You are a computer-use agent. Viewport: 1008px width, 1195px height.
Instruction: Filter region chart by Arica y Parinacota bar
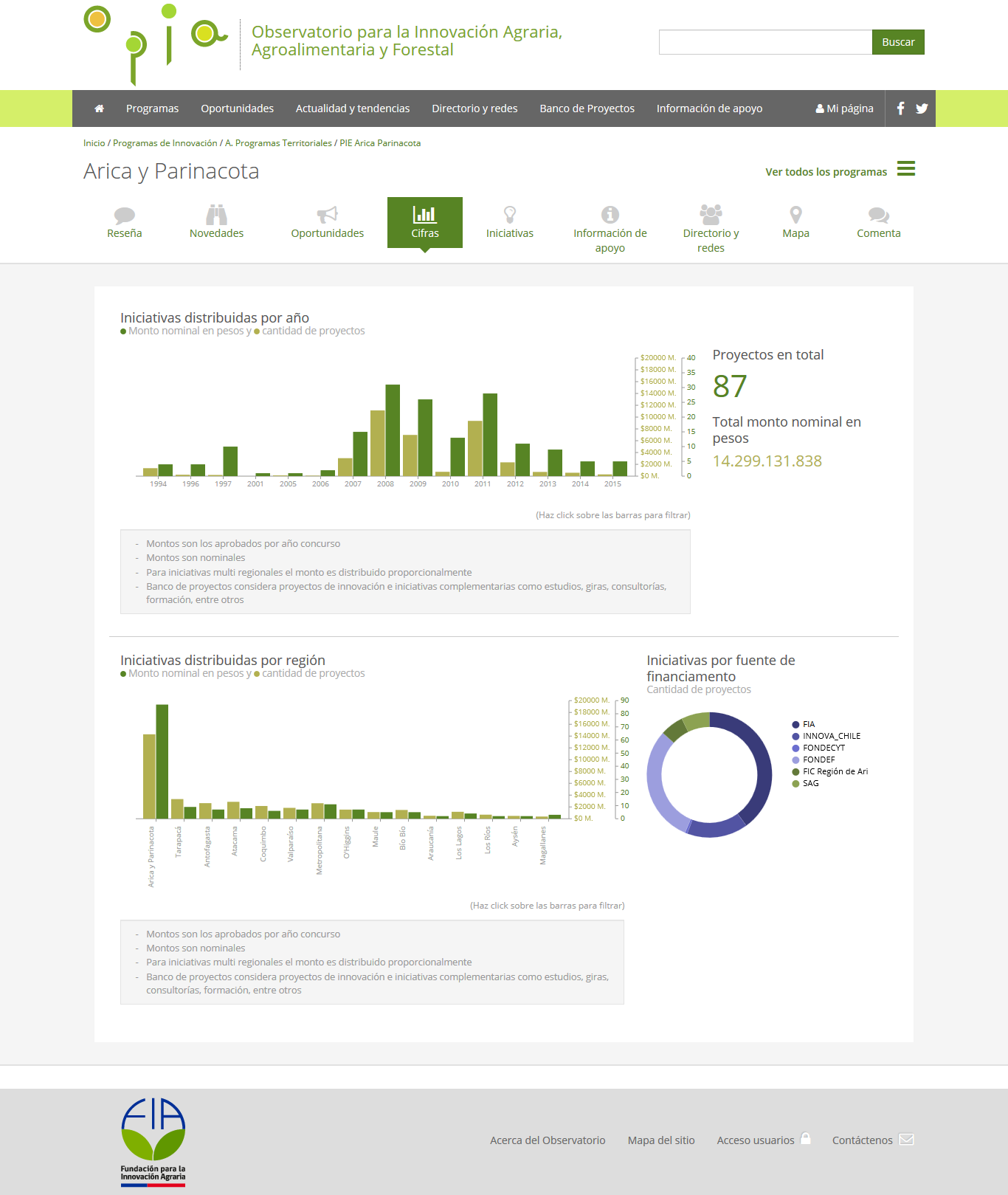point(162,762)
